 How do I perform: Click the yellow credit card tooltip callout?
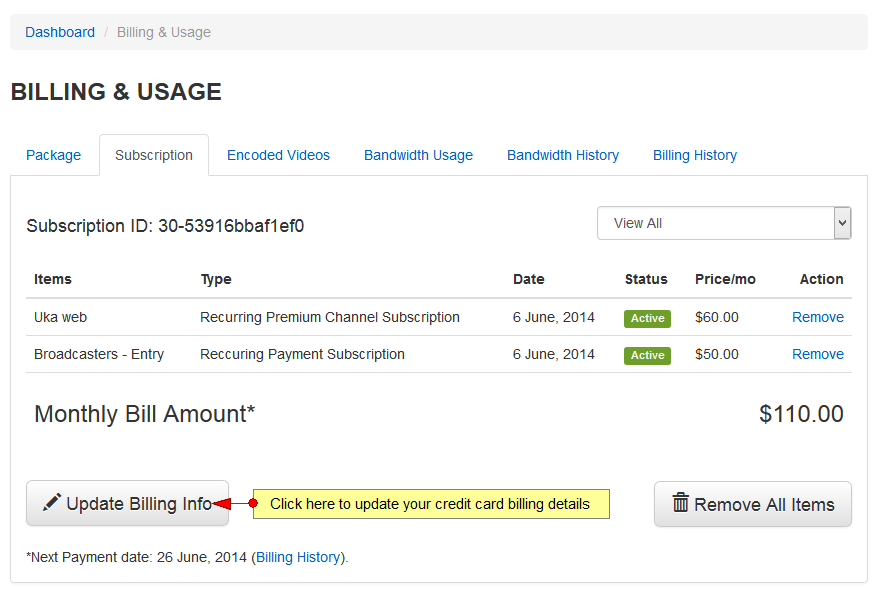pyautogui.click(x=430, y=504)
